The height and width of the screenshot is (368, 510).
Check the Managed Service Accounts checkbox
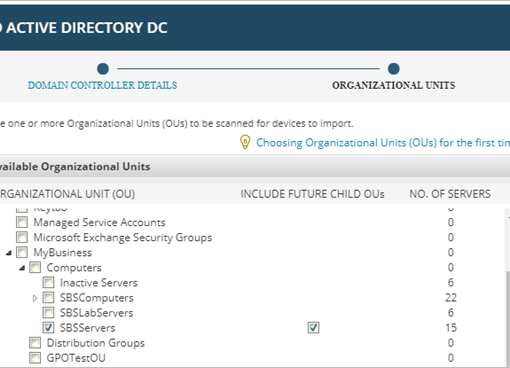(x=22, y=222)
